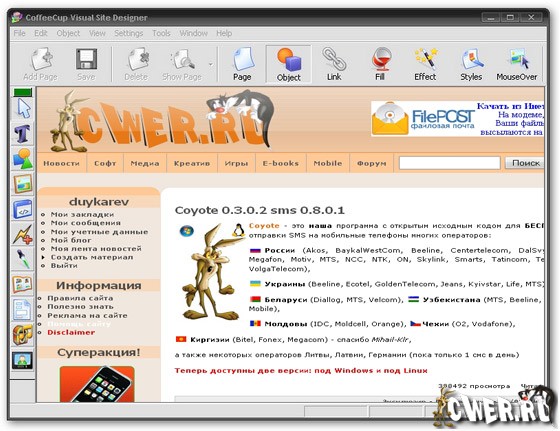
Task: Click the red Disclaimer link
Action: pos(71,332)
